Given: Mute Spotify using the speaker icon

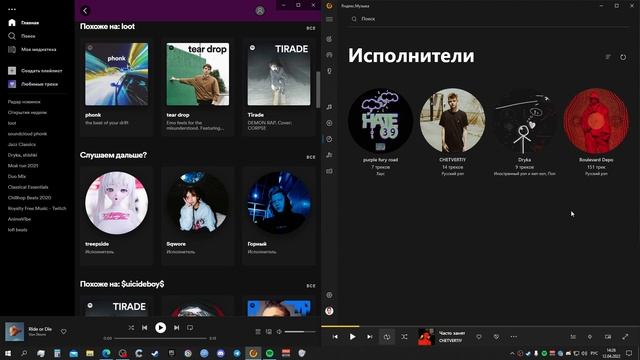Looking at the screenshot, I should click(279, 332).
